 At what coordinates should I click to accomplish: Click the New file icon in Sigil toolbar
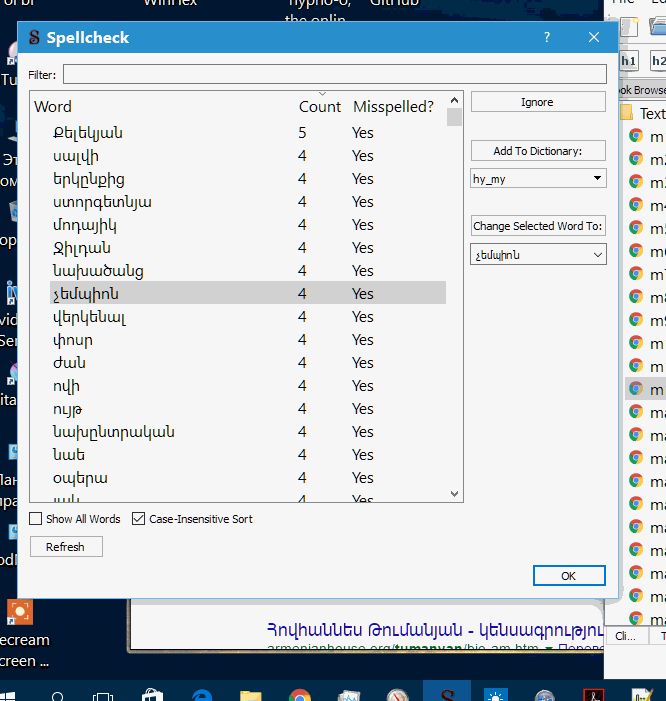(x=629, y=27)
